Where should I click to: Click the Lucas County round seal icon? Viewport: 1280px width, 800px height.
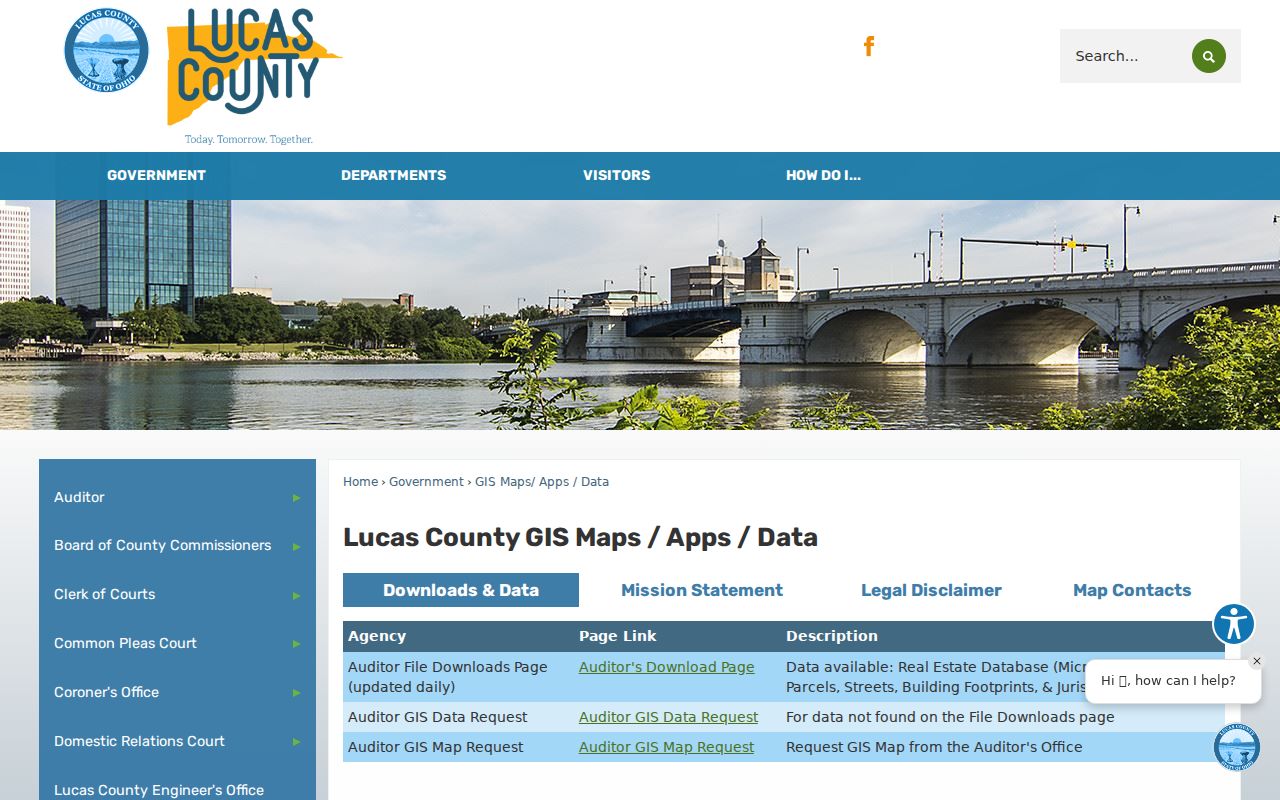pos(106,50)
